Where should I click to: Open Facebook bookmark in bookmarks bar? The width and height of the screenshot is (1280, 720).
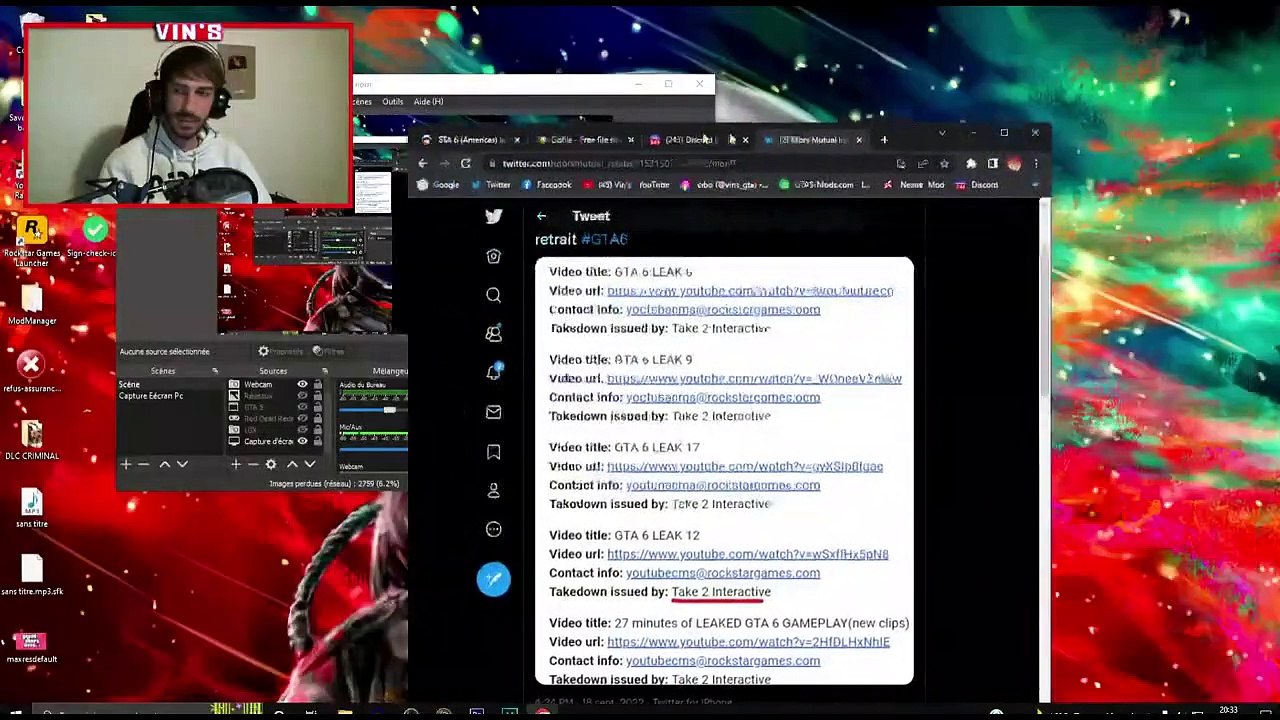(546, 185)
